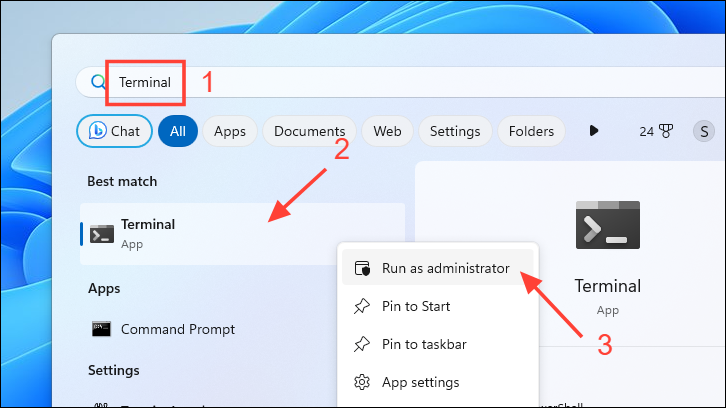Click the Best match heading
The width and height of the screenshot is (726, 408).
click(122, 181)
